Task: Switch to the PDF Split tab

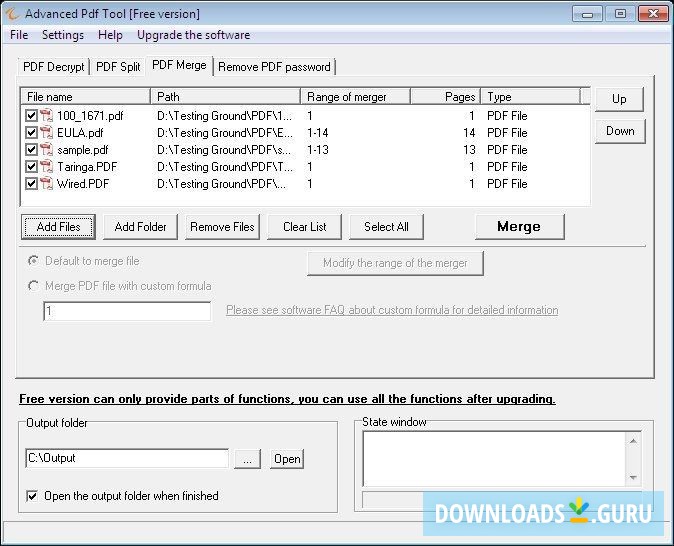Action: (x=118, y=67)
